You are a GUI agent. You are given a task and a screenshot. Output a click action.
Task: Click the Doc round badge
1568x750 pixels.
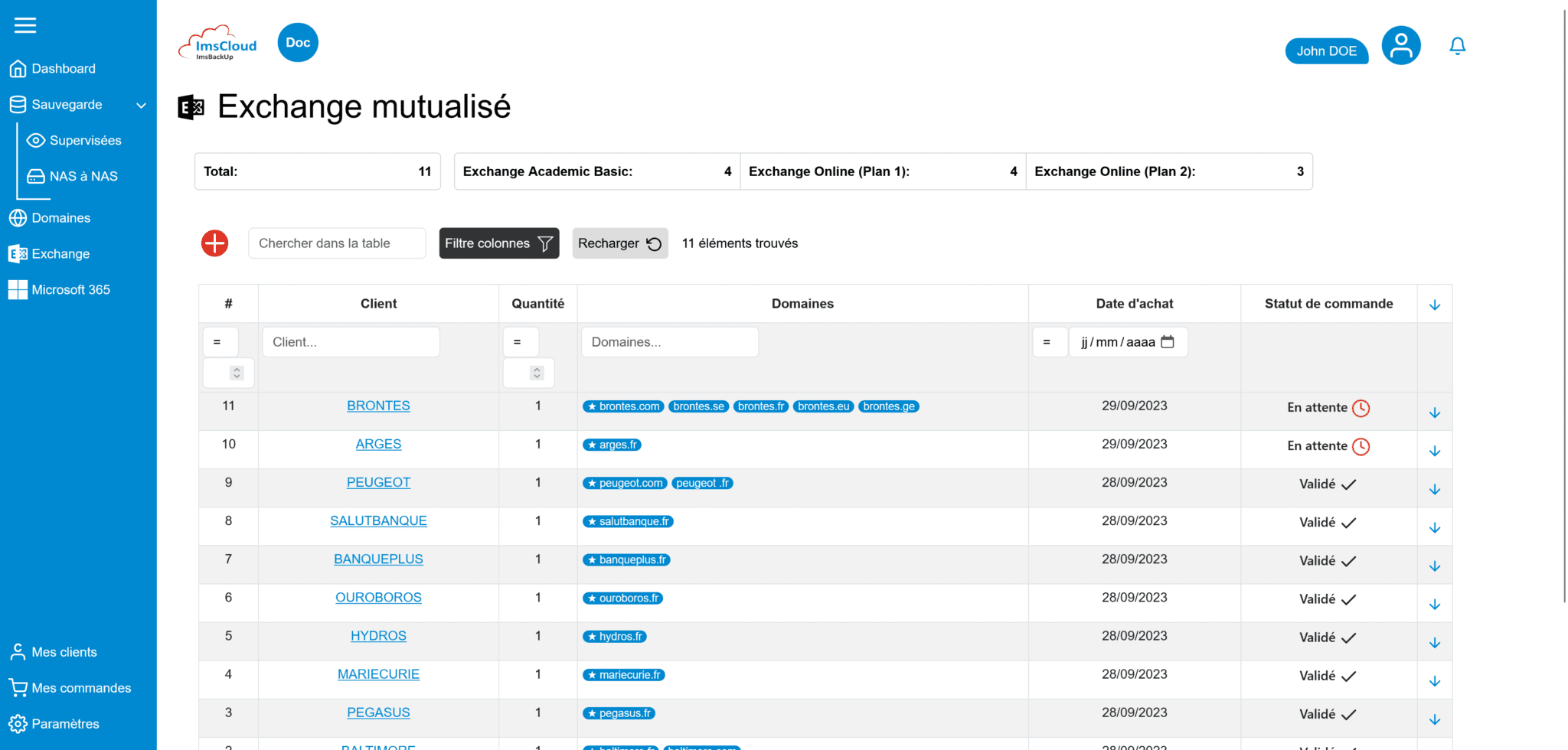[298, 43]
